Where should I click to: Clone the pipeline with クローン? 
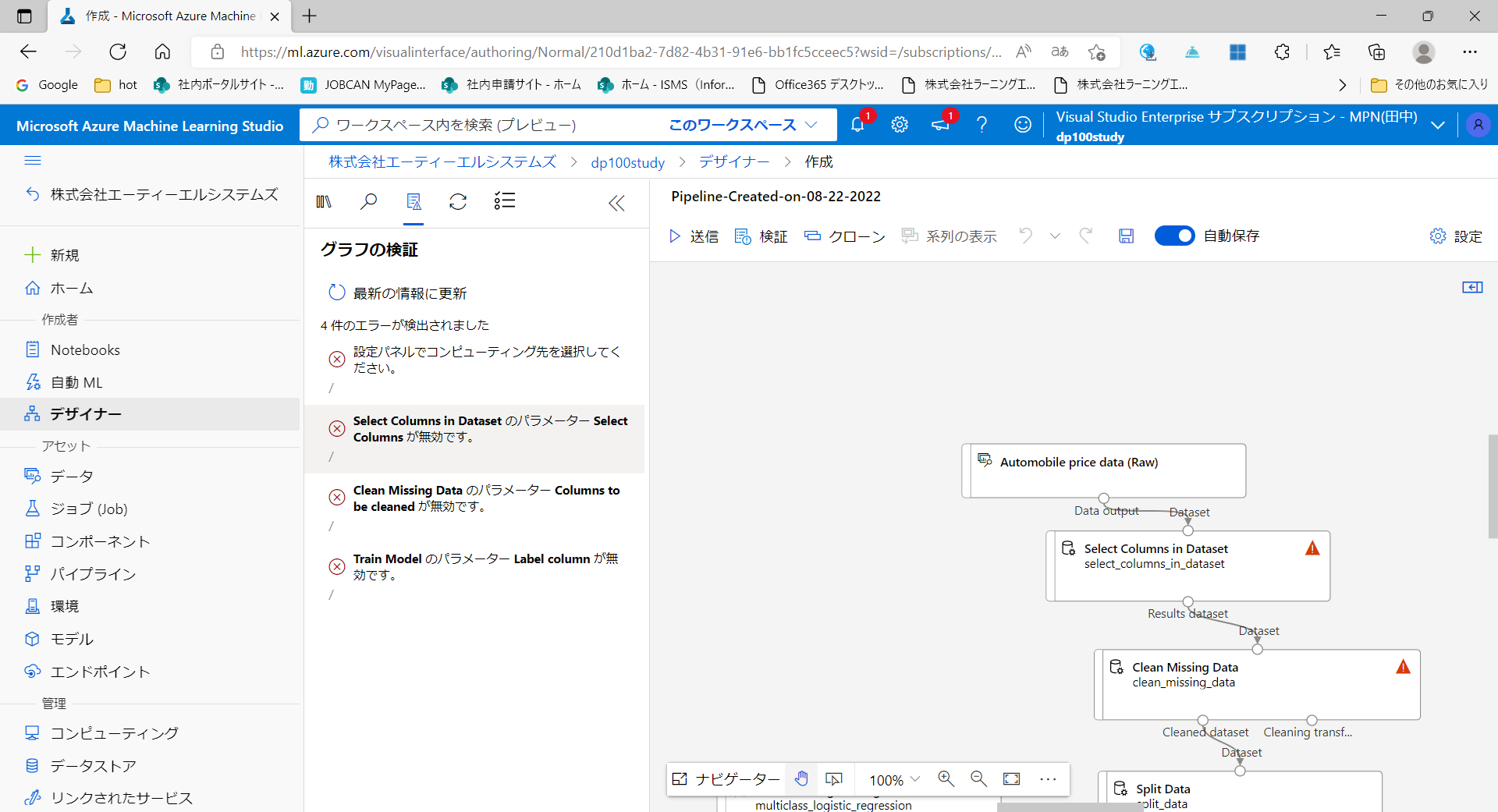845,236
